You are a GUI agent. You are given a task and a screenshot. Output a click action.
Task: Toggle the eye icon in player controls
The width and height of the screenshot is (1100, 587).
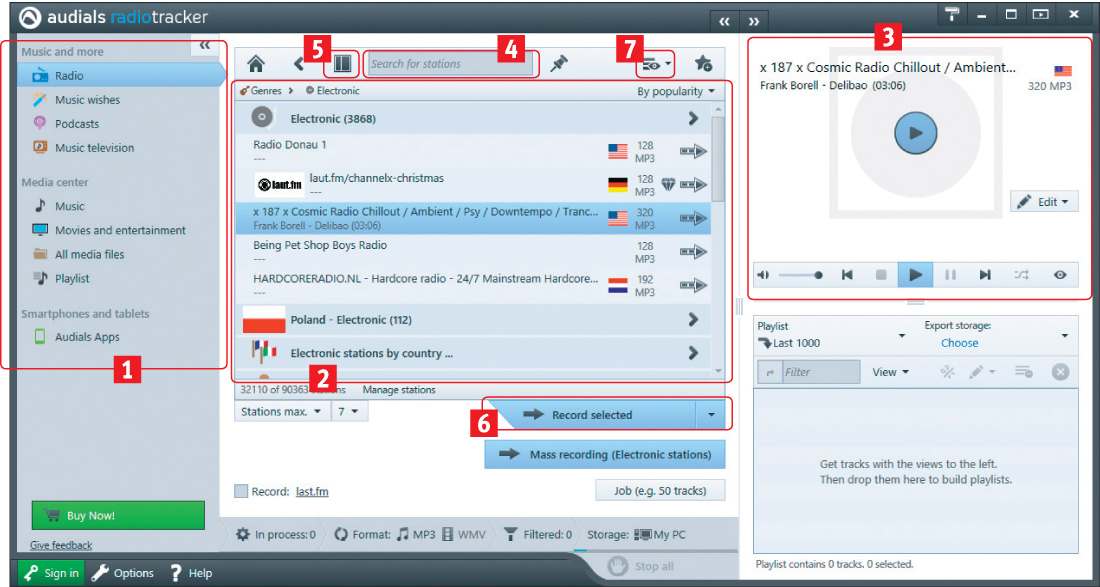click(x=1059, y=275)
